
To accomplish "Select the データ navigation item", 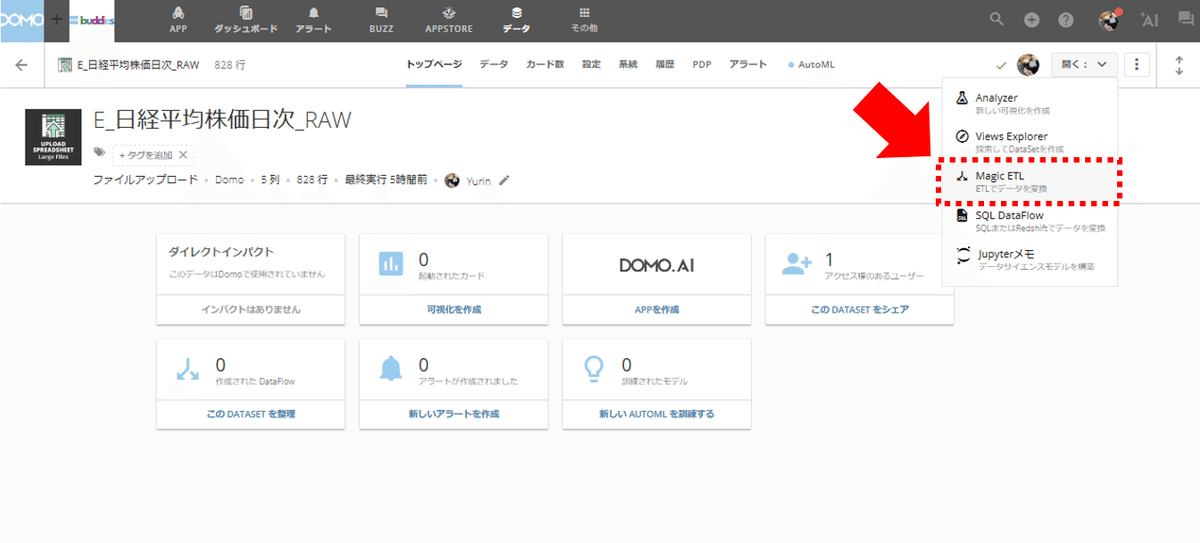I will point(516,20).
